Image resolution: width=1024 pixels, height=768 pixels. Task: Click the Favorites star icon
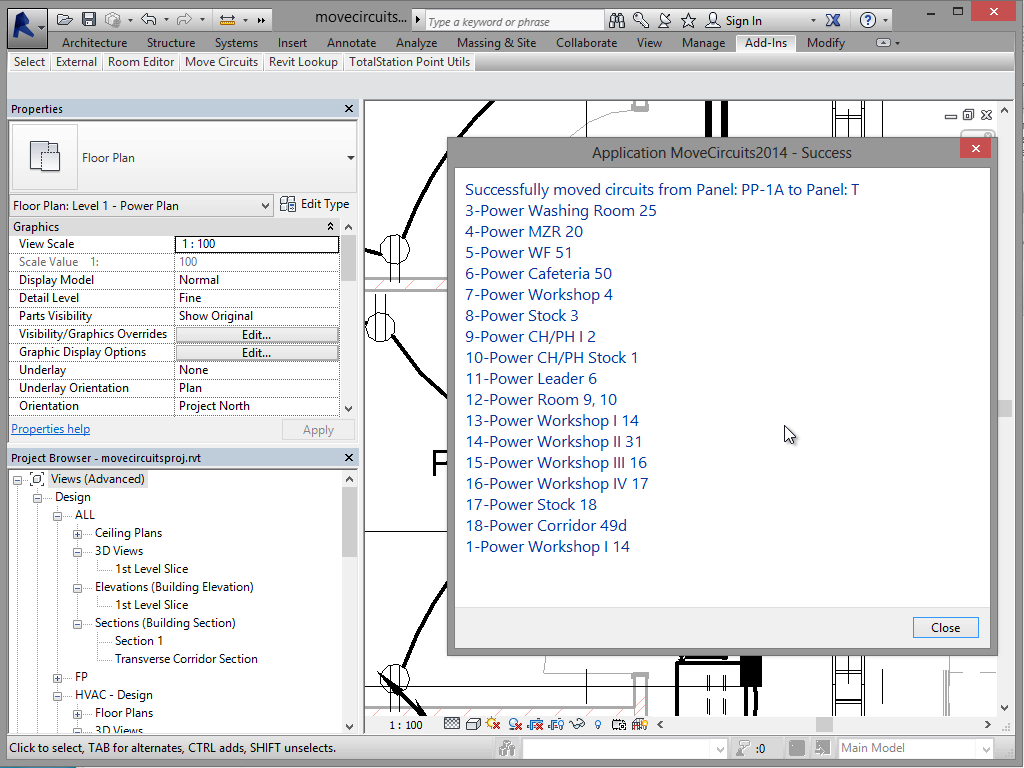point(688,21)
